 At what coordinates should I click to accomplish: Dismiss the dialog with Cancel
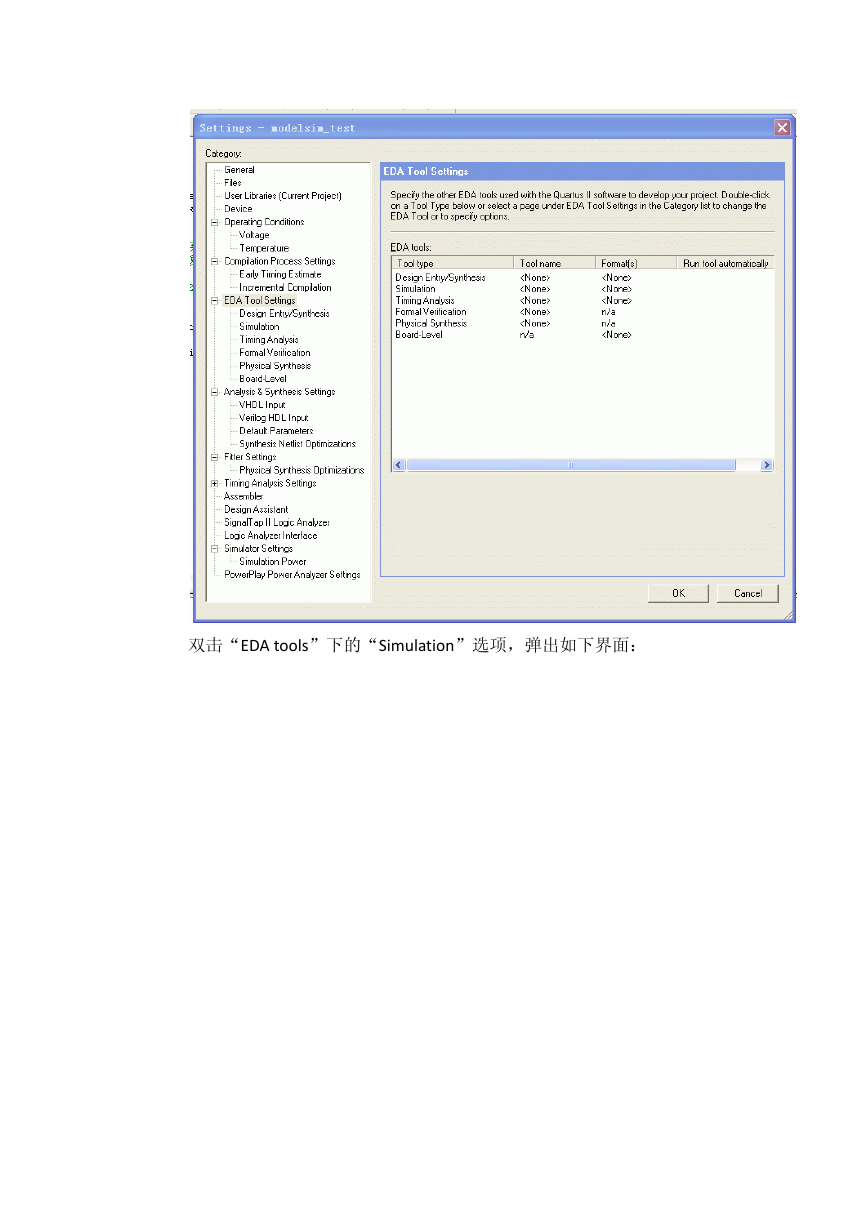pos(748,593)
